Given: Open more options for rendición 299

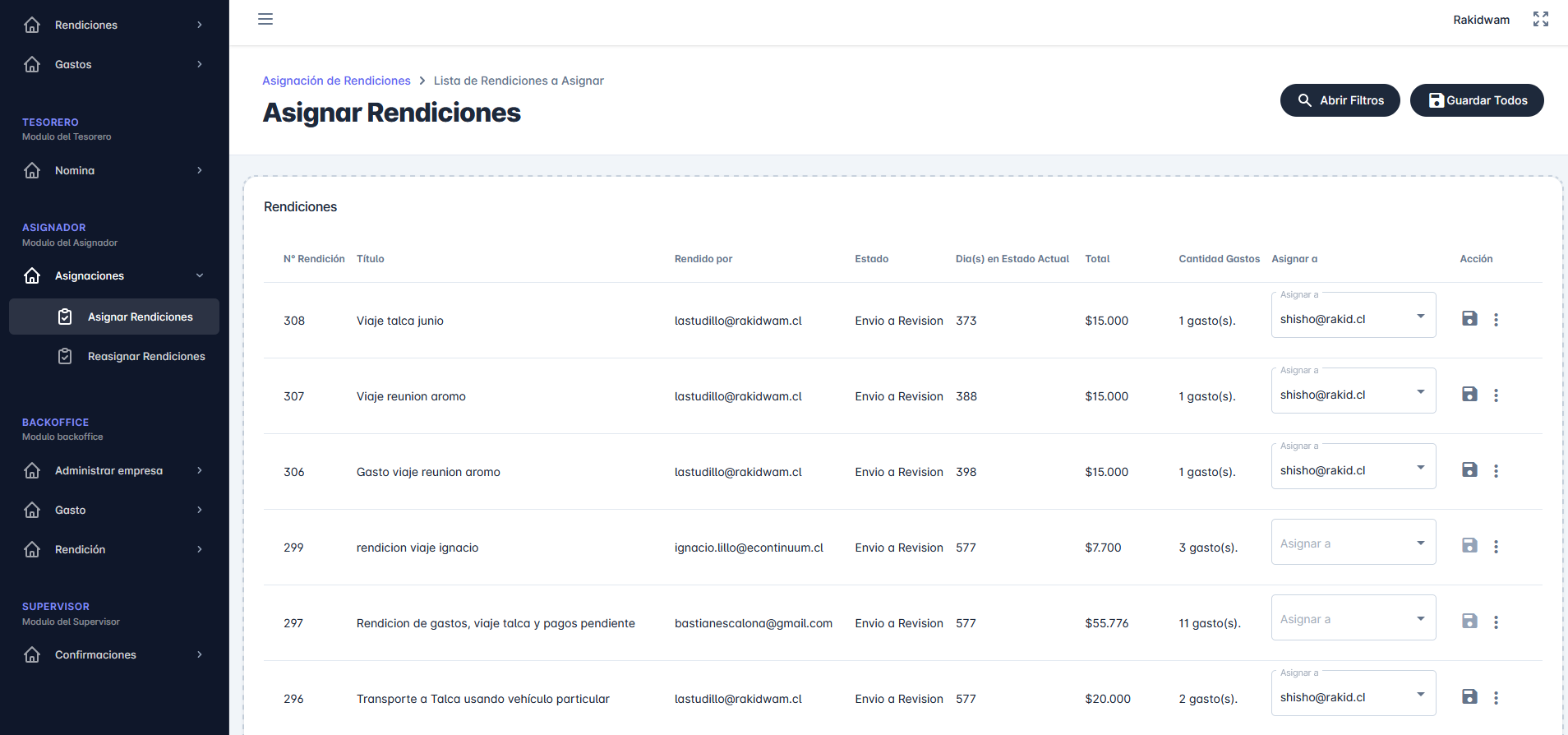Looking at the screenshot, I should pyautogui.click(x=1496, y=547).
